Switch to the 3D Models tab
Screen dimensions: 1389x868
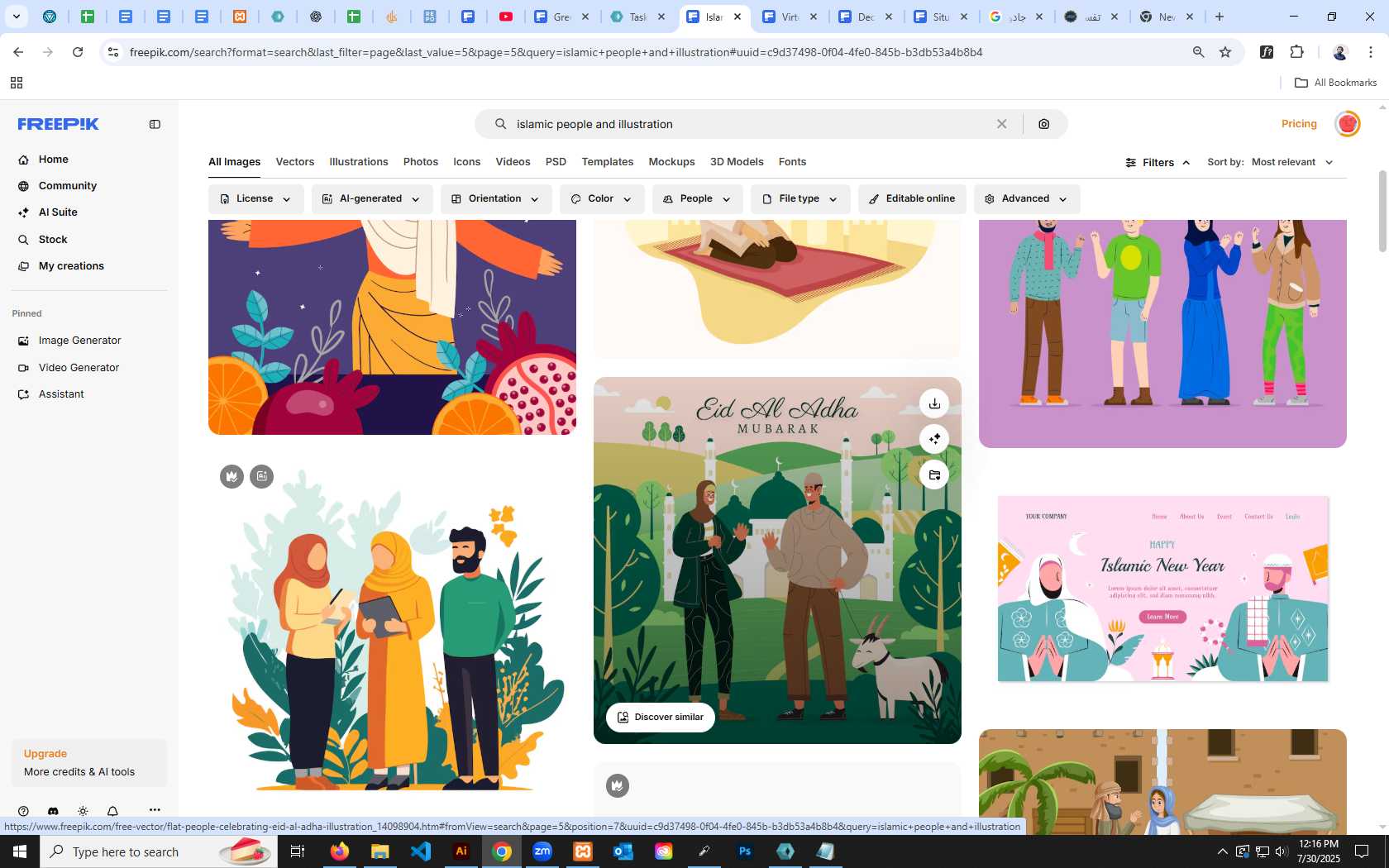click(x=737, y=162)
